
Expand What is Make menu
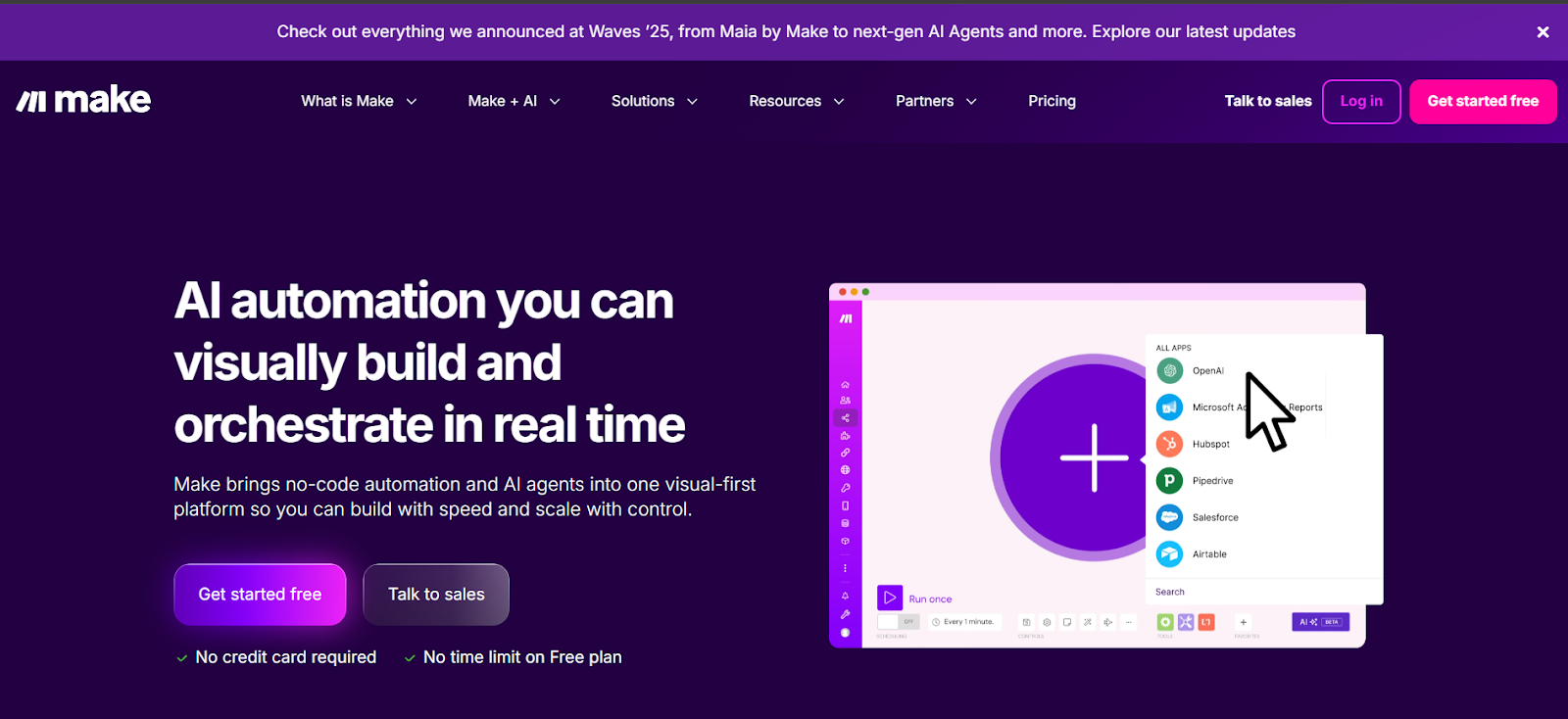click(x=359, y=101)
